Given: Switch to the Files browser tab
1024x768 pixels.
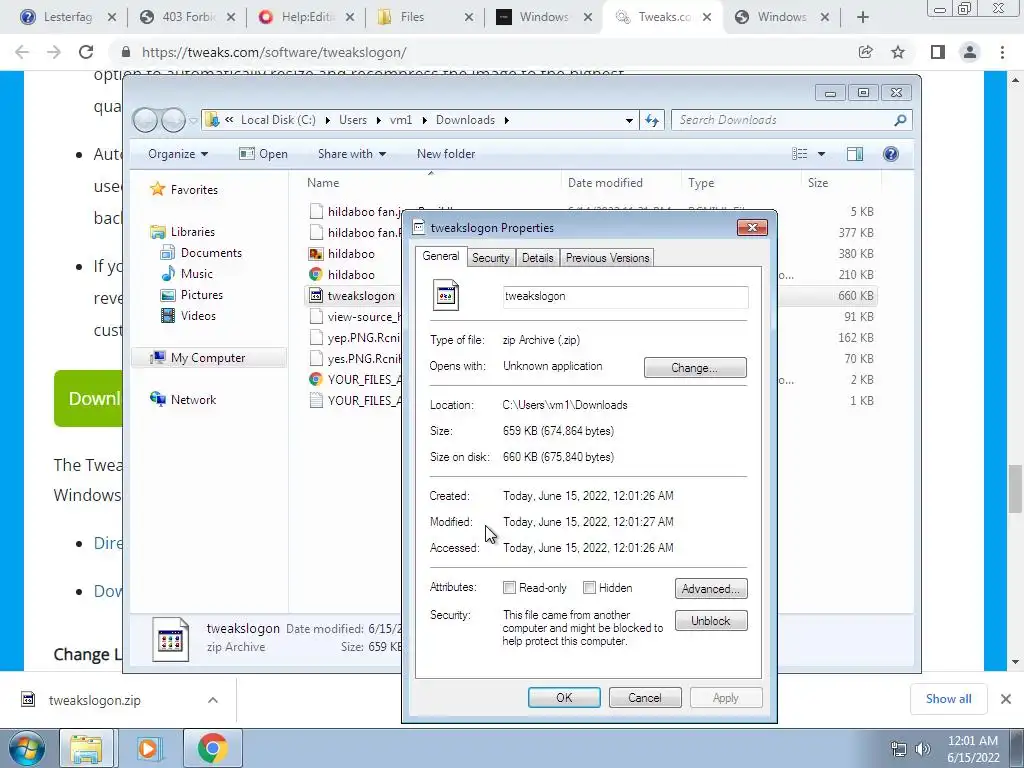Looking at the screenshot, I should click(424, 18).
